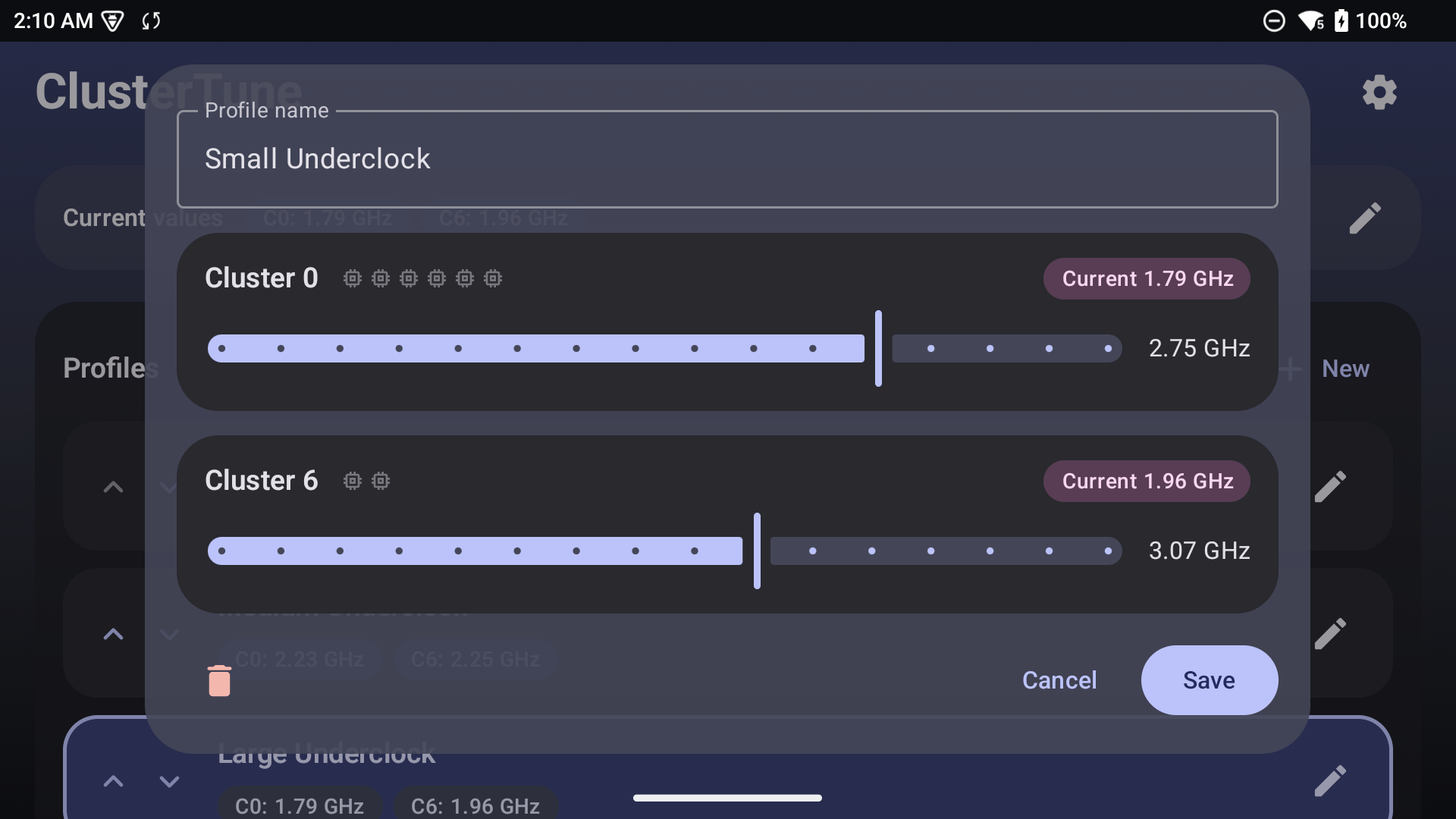Edit the Current values card pencil
Image resolution: width=1456 pixels, height=819 pixels.
[1365, 218]
